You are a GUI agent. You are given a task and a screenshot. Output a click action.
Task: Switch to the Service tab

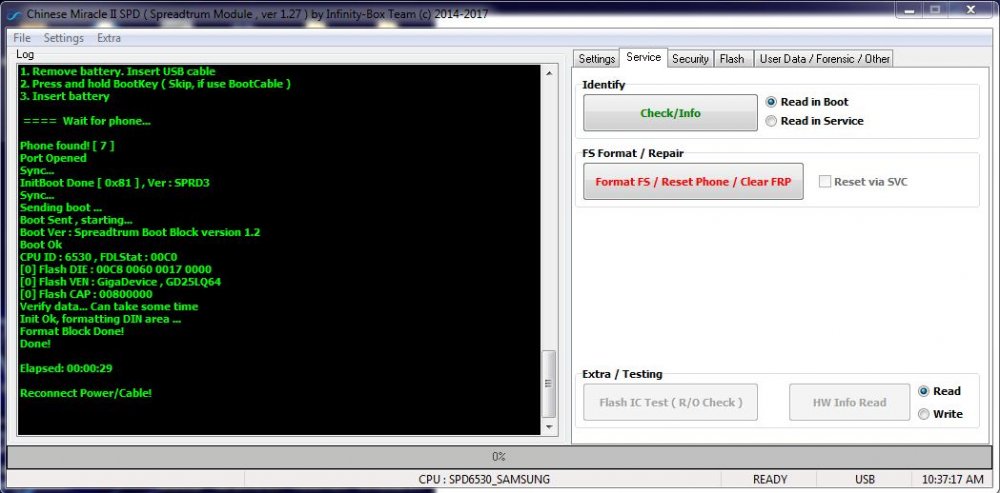pos(643,57)
